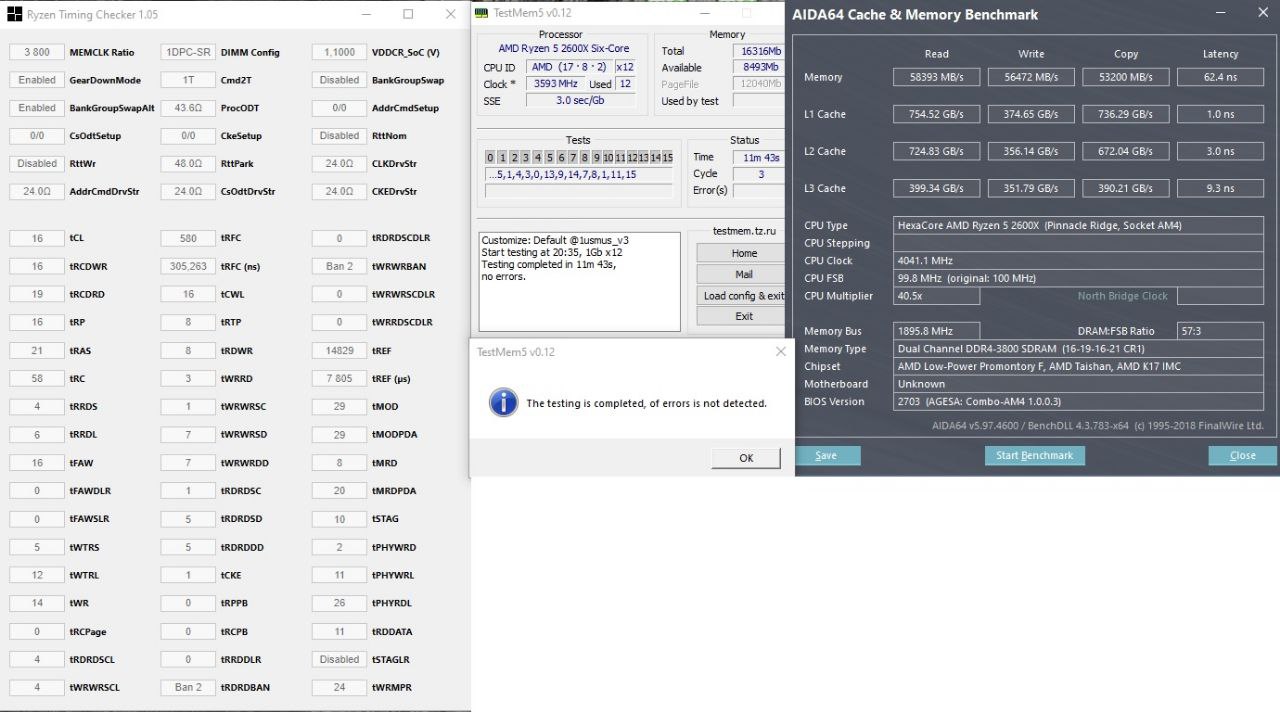Click the Memory Bus 1895.8 MHz field
Image resolution: width=1280 pixels, height=712 pixels.
(937, 331)
